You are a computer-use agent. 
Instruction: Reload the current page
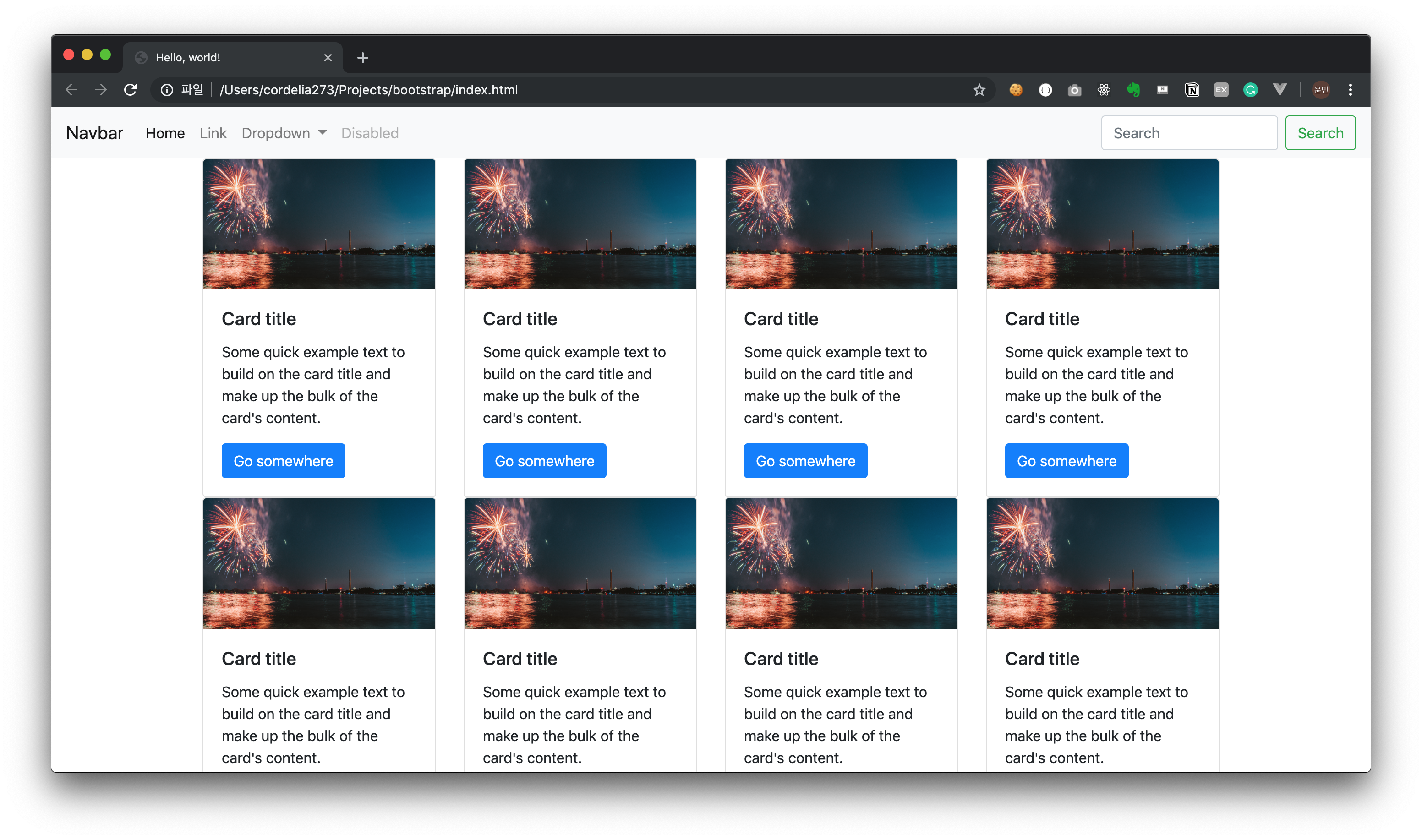[x=130, y=90]
